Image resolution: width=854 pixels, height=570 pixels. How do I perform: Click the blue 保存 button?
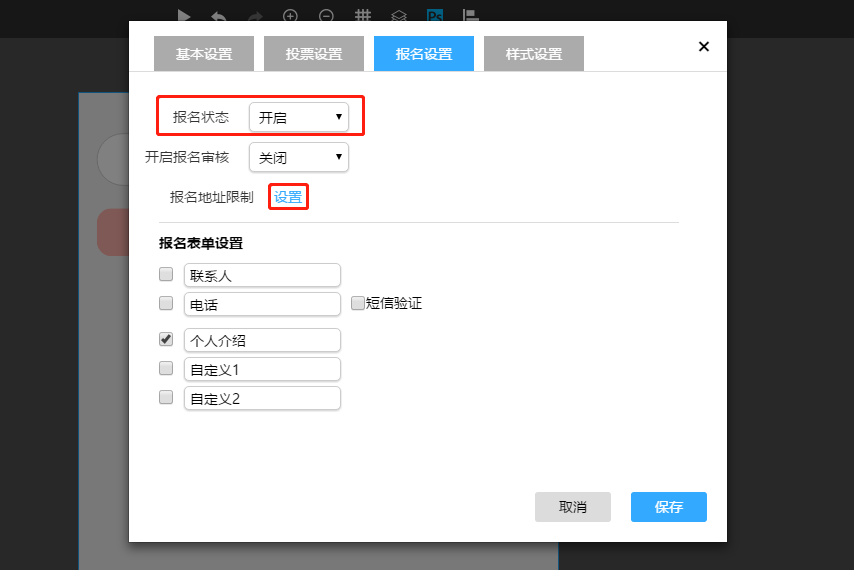click(x=669, y=507)
